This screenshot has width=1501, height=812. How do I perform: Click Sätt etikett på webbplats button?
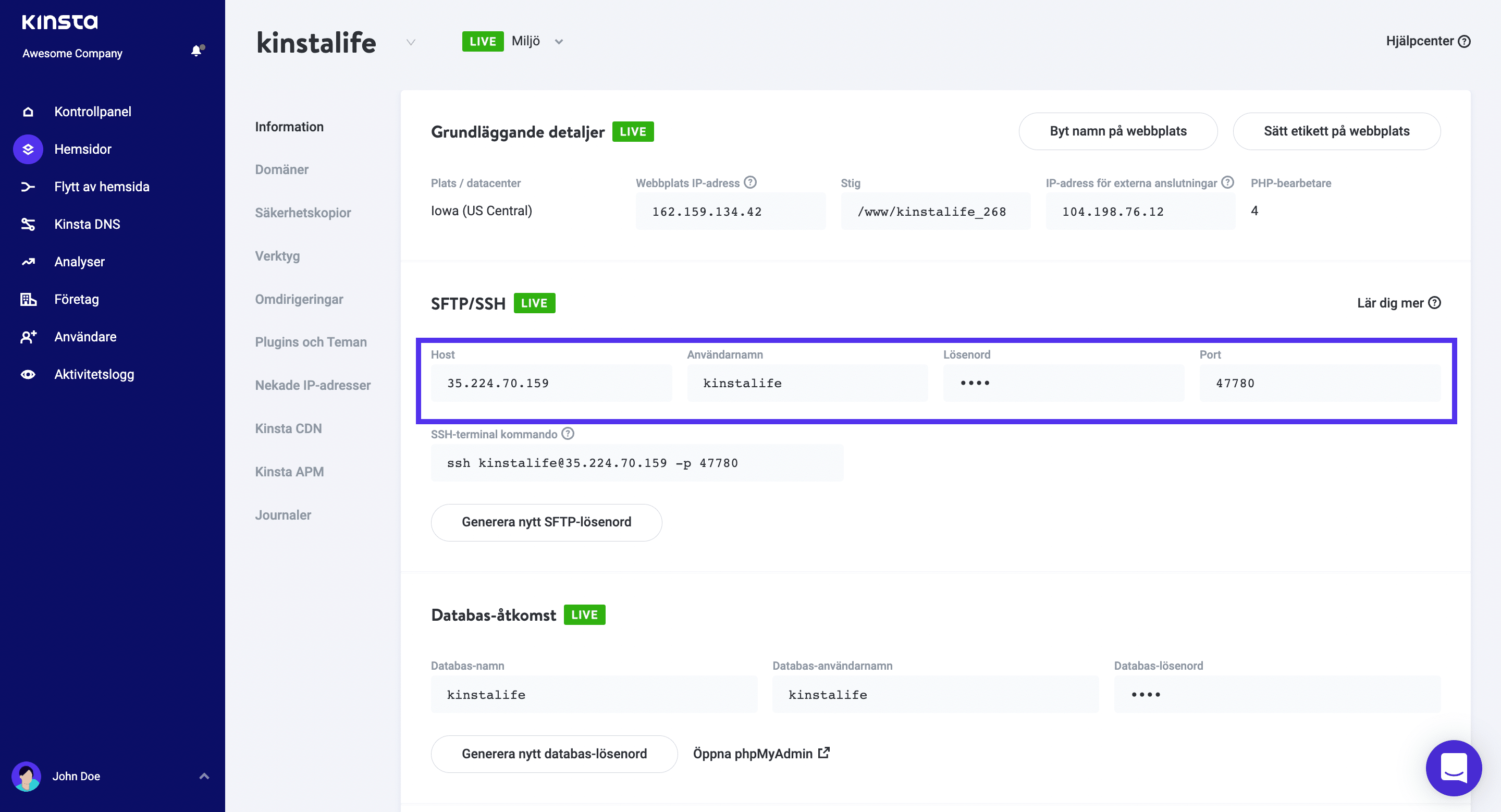pos(1337,131)
